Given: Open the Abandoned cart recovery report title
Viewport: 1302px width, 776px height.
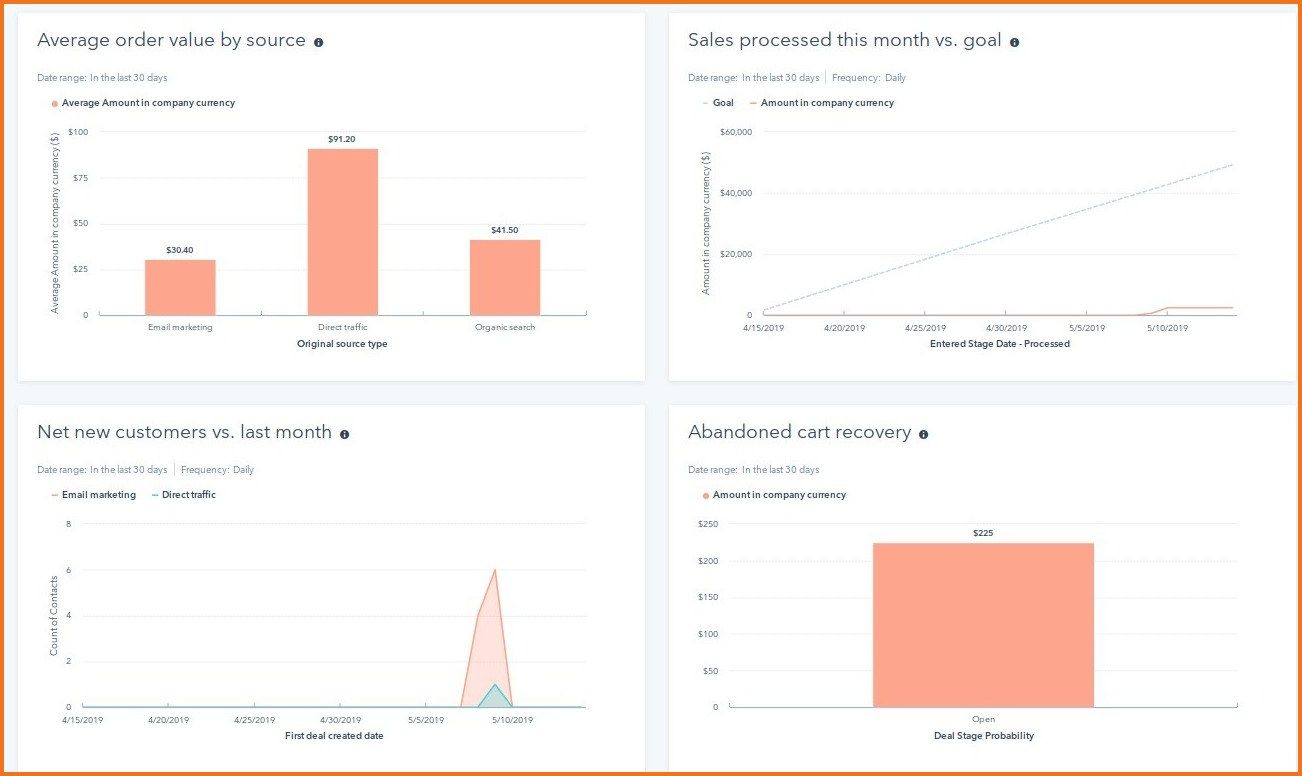Looking at the screenshot, I should 799,433.
